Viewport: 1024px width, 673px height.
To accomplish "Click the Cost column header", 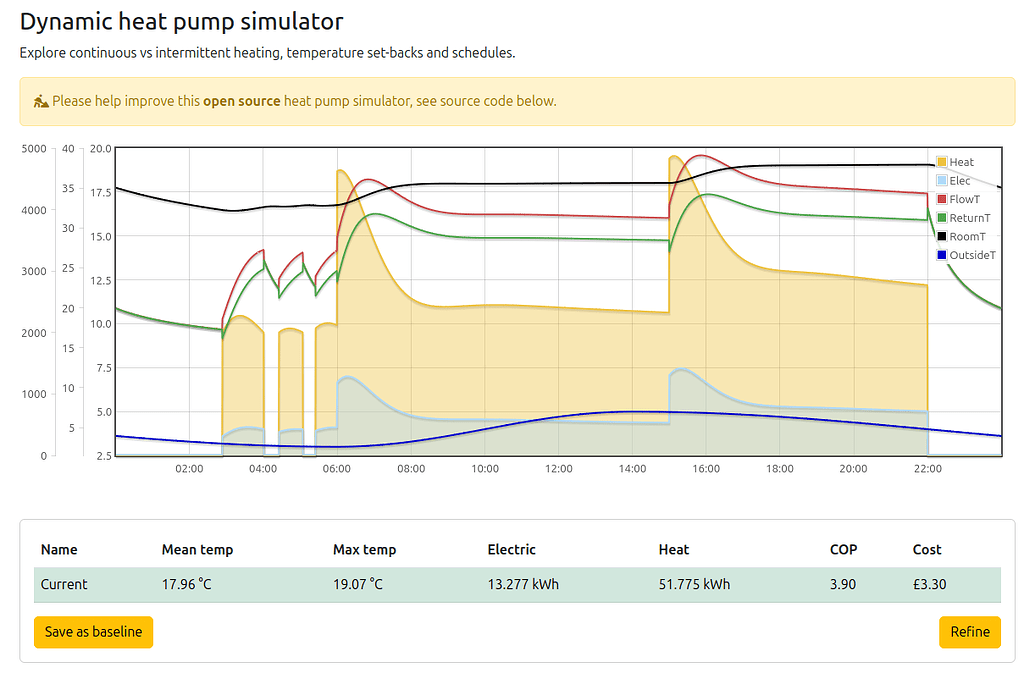I will pyautogui.click(x=927, y=549).
